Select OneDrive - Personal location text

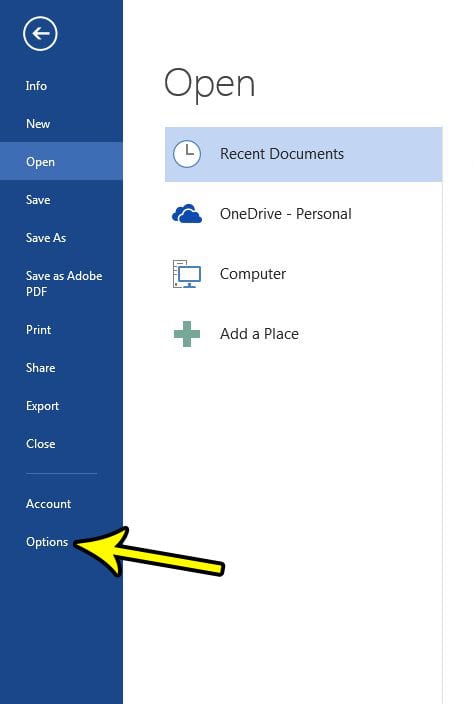click(x=286, y=214)
